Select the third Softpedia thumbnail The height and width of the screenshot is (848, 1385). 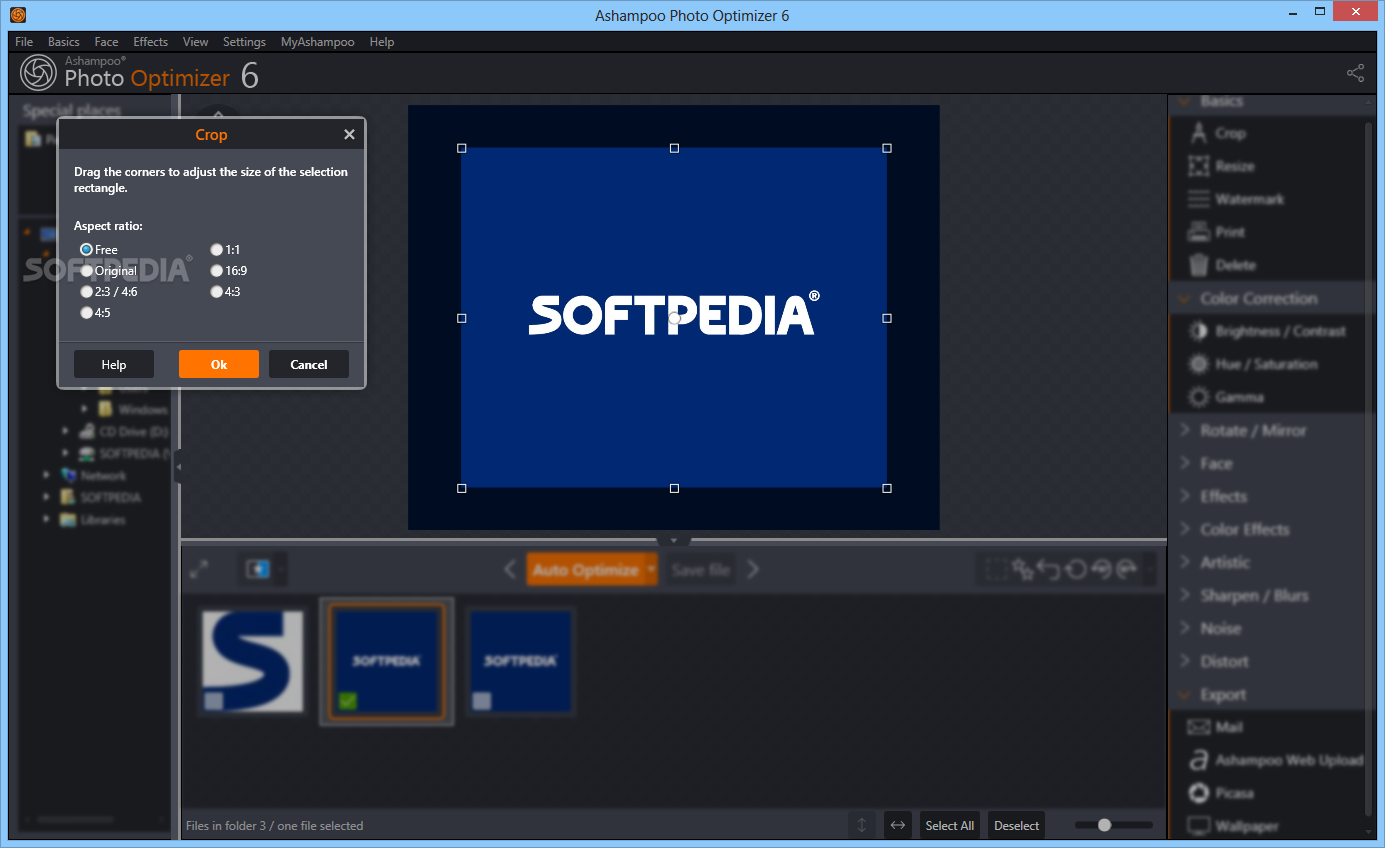point(520,661)
